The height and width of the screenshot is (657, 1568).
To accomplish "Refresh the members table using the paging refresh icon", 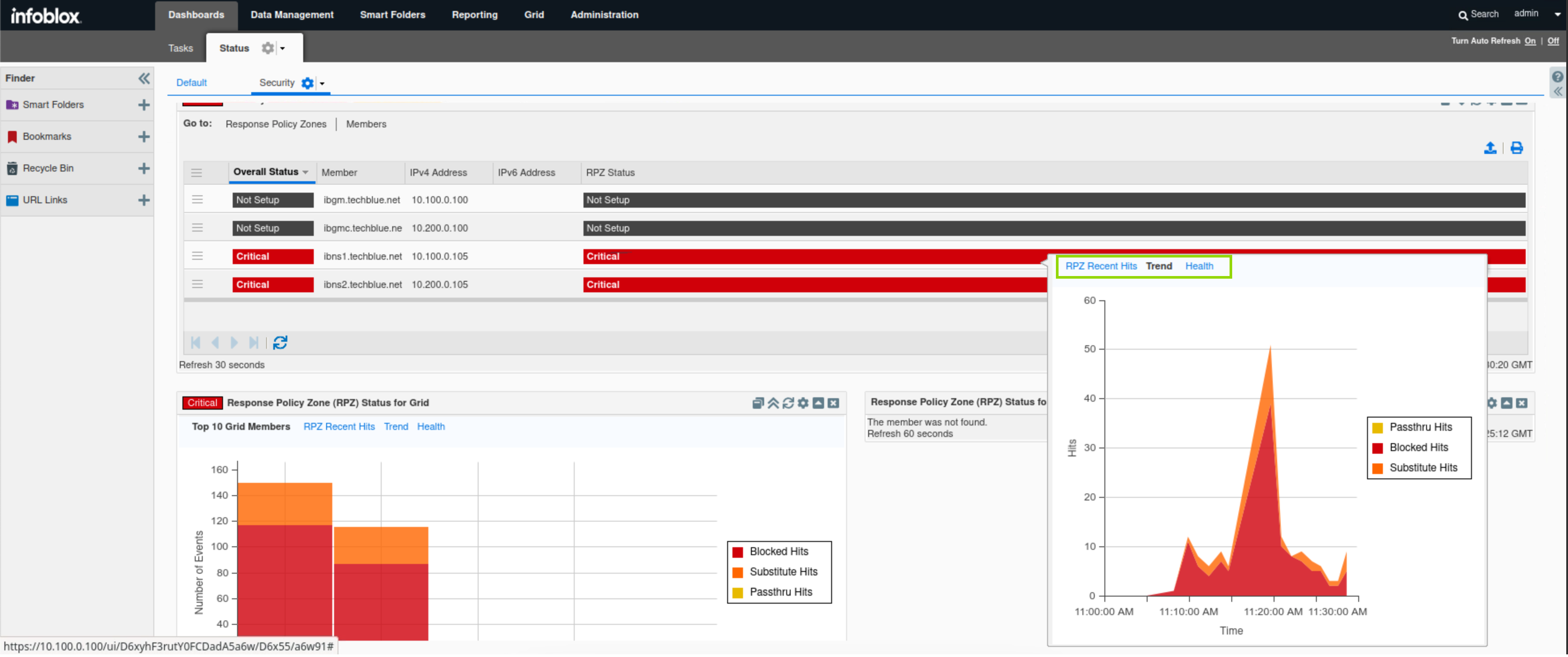I will point(280,343).
